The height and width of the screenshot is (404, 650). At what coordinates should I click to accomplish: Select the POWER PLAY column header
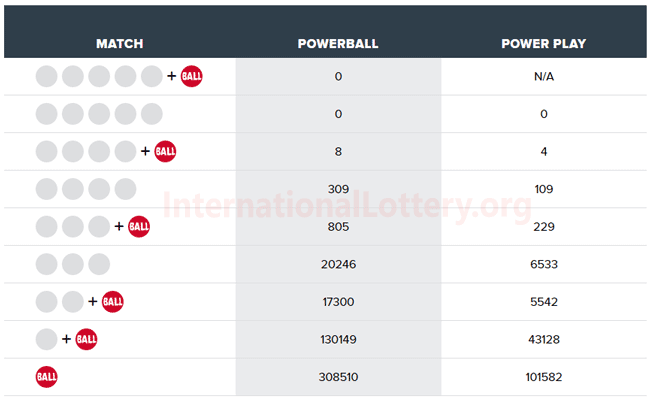point(543,44)
